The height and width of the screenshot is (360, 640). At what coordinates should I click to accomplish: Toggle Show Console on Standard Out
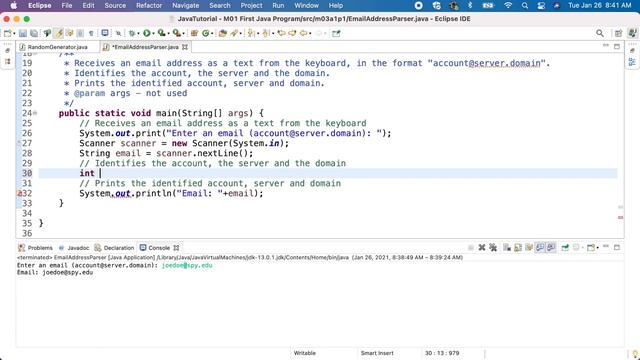(x=540, y=247)
